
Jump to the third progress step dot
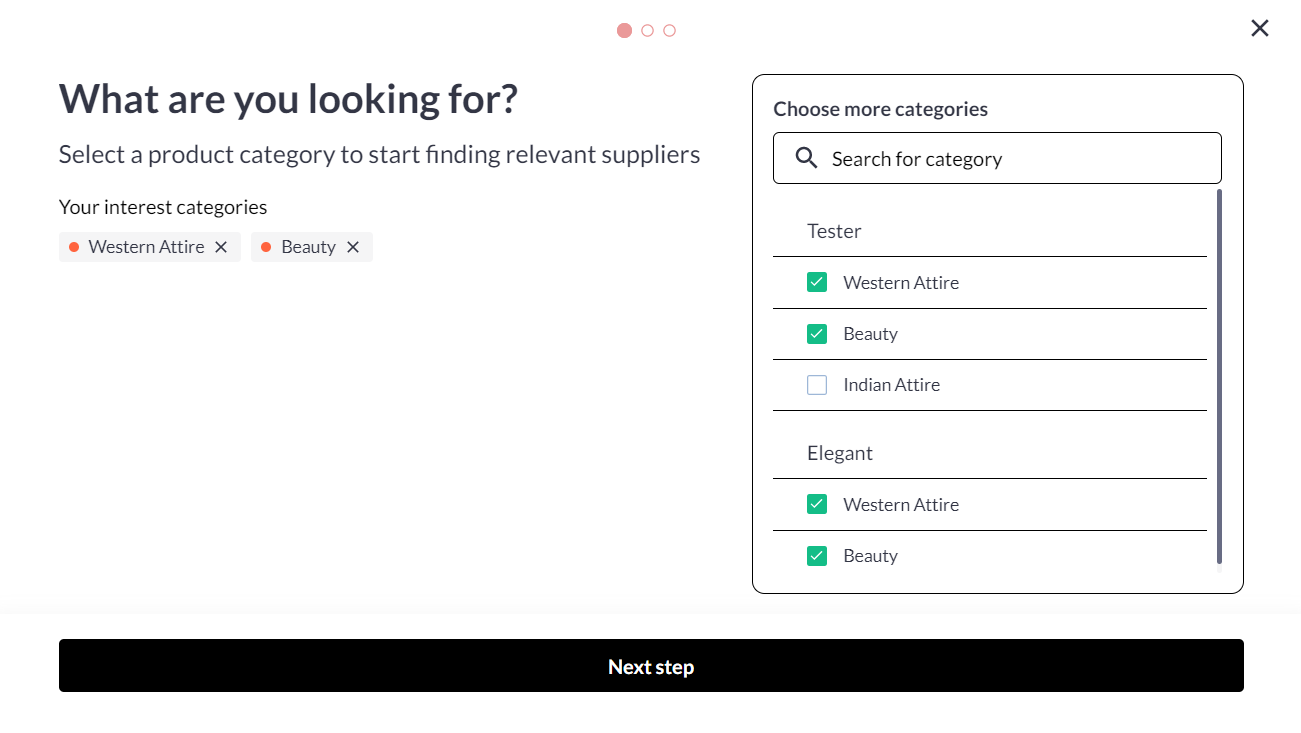(x=670, y=30)
